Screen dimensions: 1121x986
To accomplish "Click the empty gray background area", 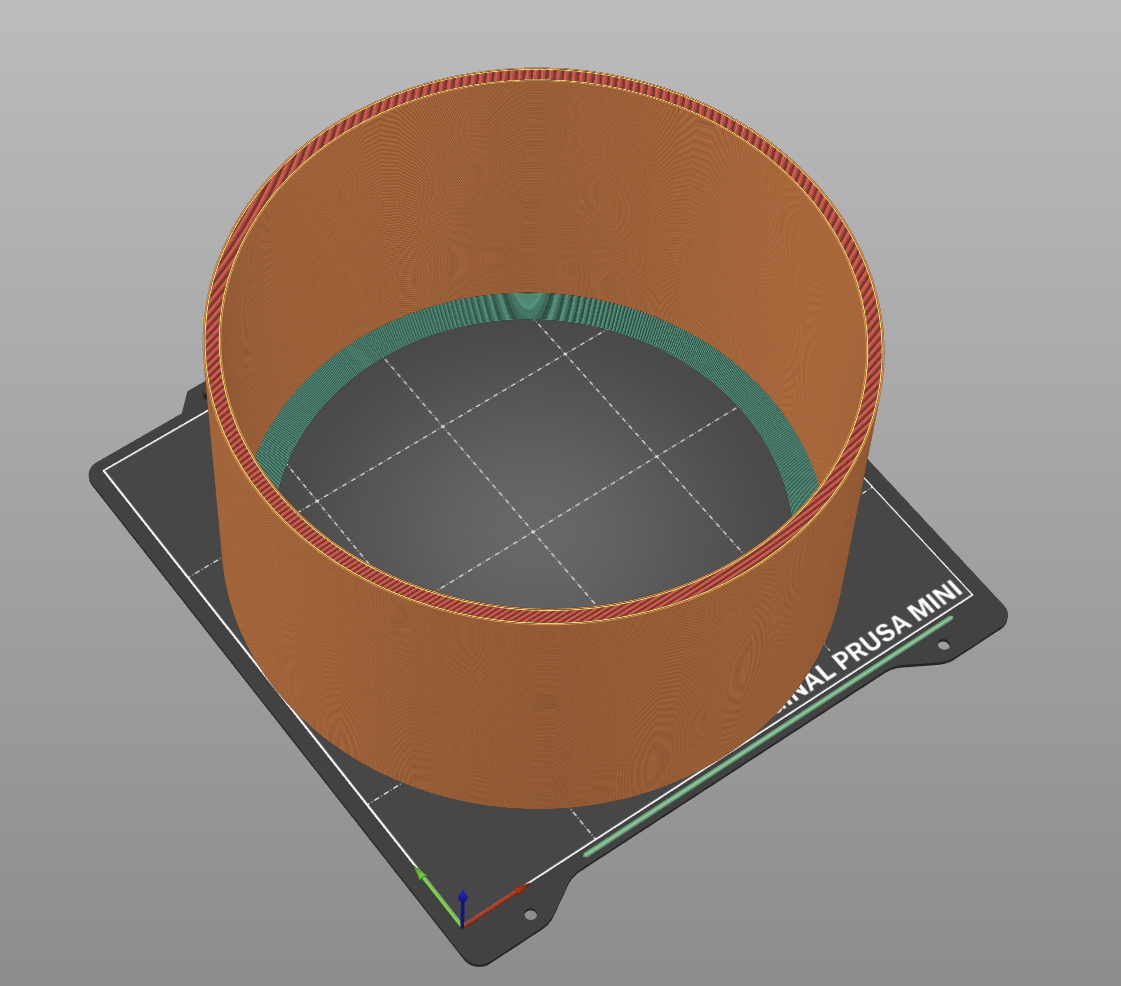I will [107, 179].
